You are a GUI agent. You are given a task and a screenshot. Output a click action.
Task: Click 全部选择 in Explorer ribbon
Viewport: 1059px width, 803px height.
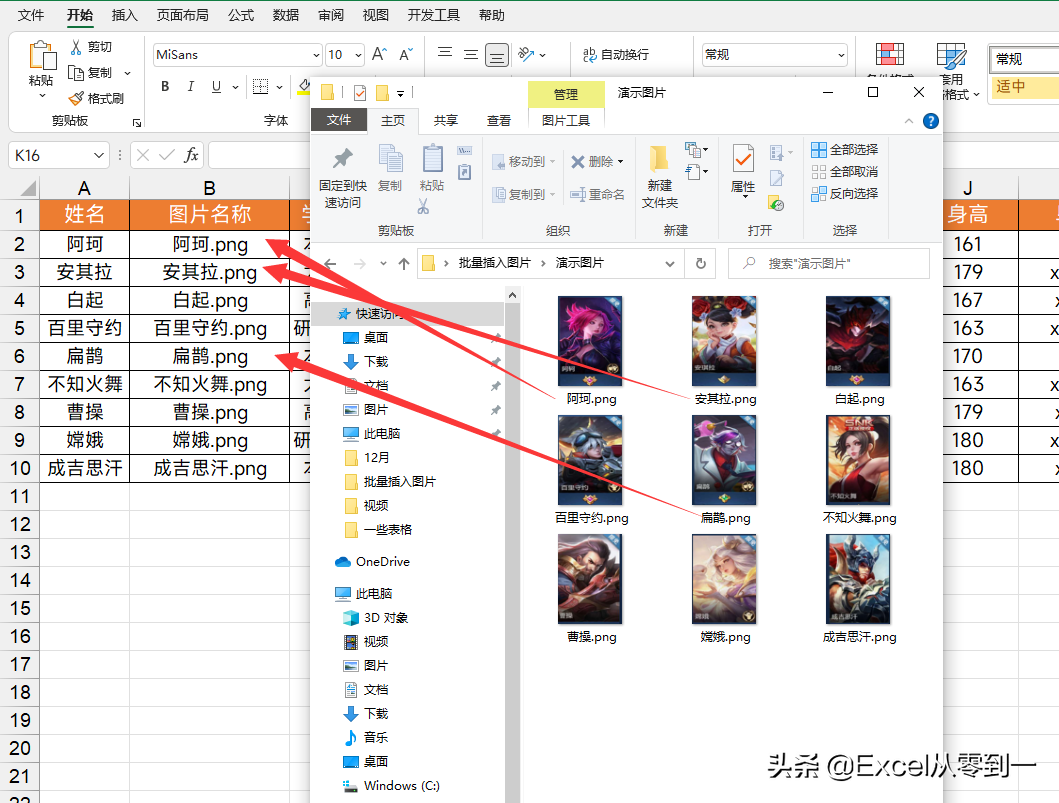coord(845,149)
